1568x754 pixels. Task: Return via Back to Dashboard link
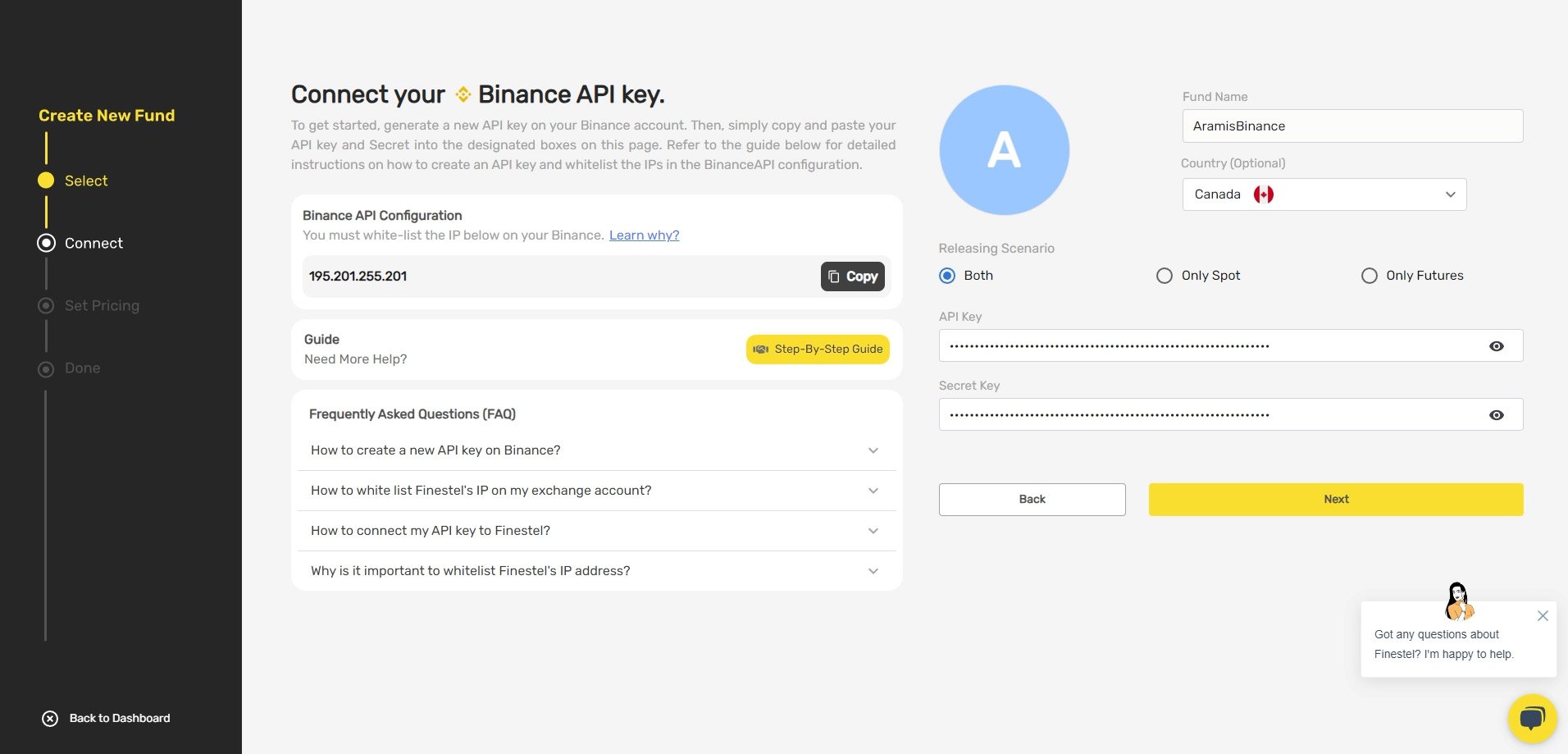[120, 719]
